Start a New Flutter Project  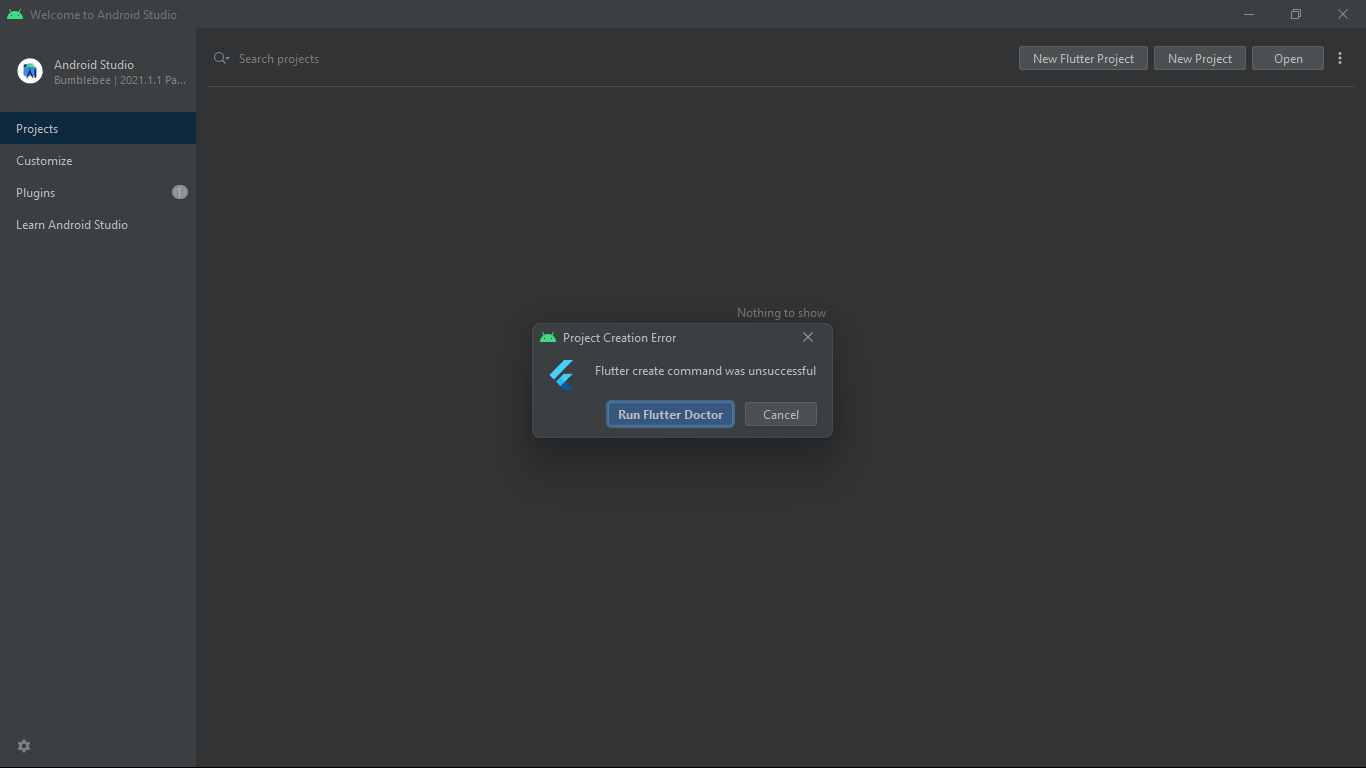point(1083,58)
